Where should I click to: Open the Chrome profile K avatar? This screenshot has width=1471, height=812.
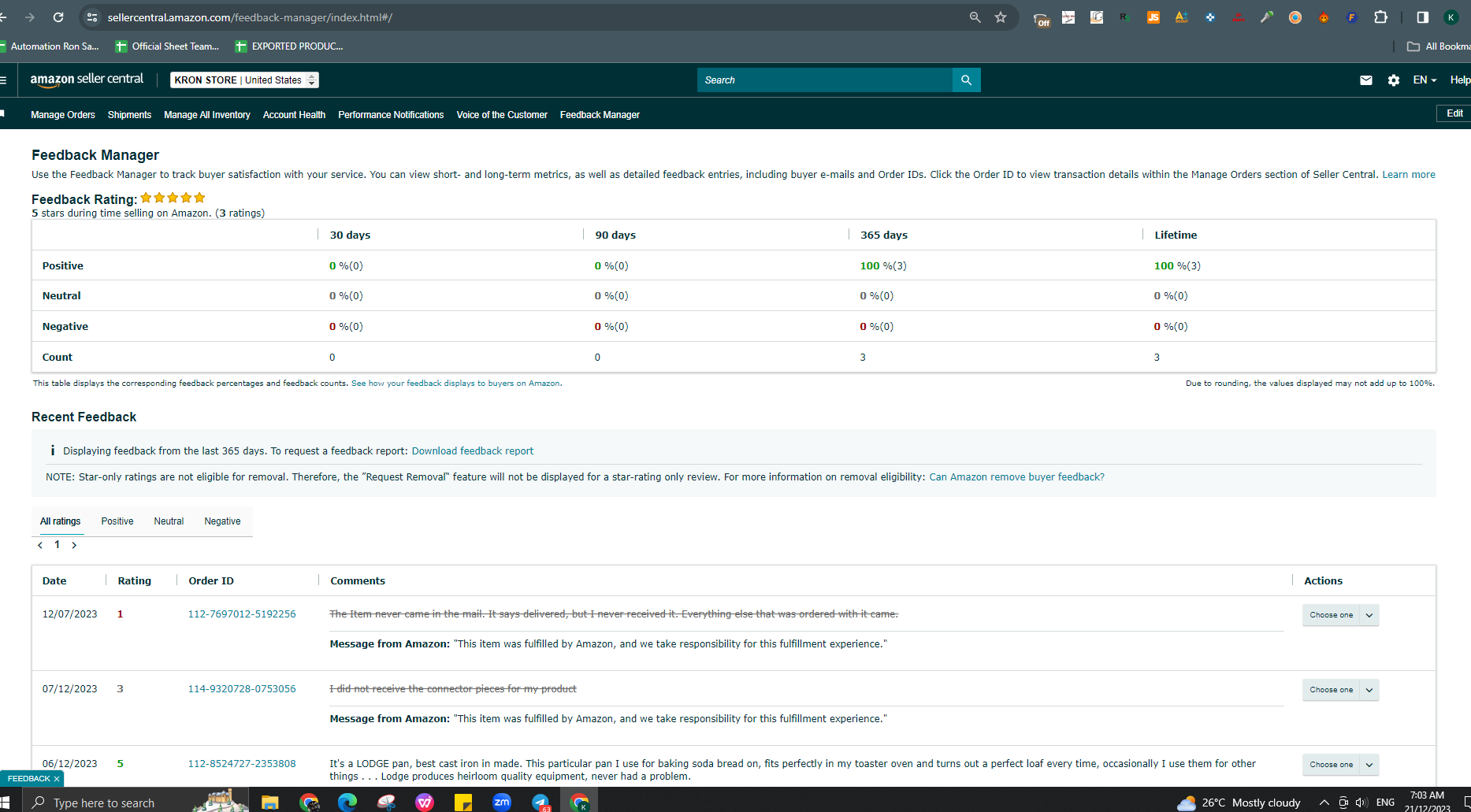(1451, 17)
